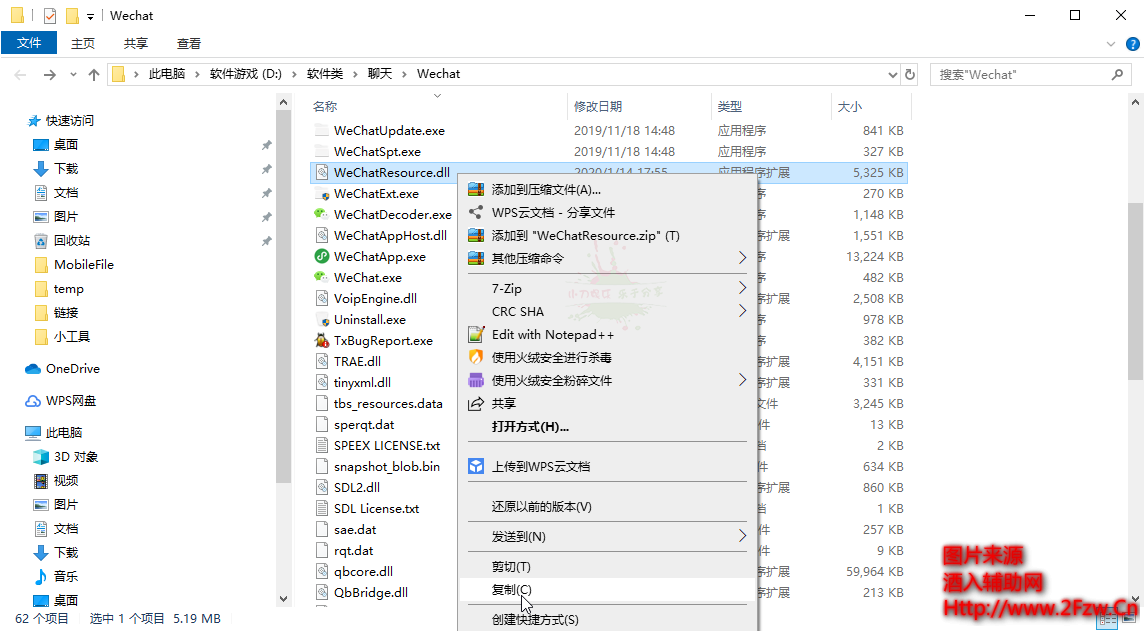
Task: Click the New Folder quick access icon
Action: pyautogui.click(x=72, y=15)
